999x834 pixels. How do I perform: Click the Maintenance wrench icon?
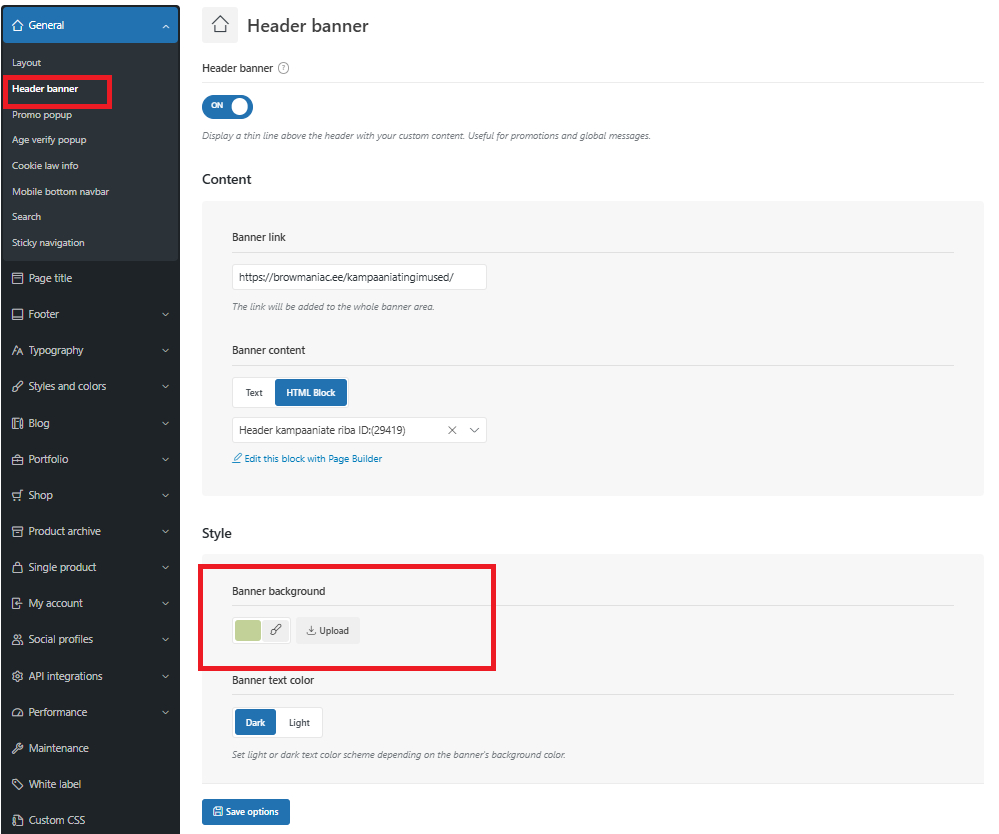[18, 748]
